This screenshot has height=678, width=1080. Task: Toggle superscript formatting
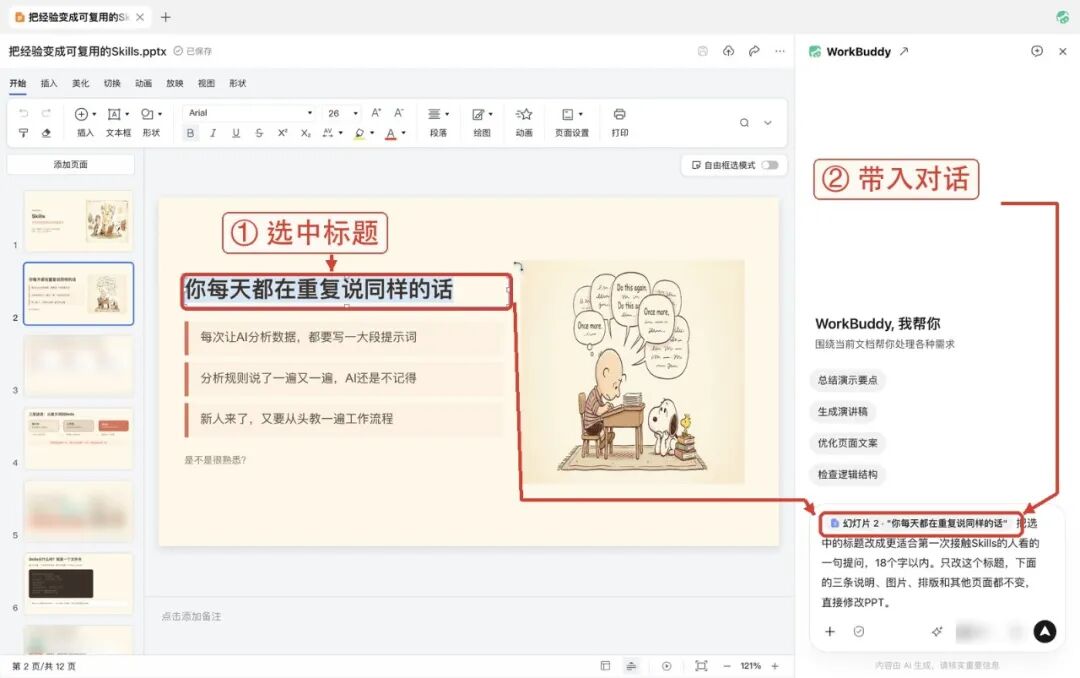pyautogui.click(x=282, y=133)
